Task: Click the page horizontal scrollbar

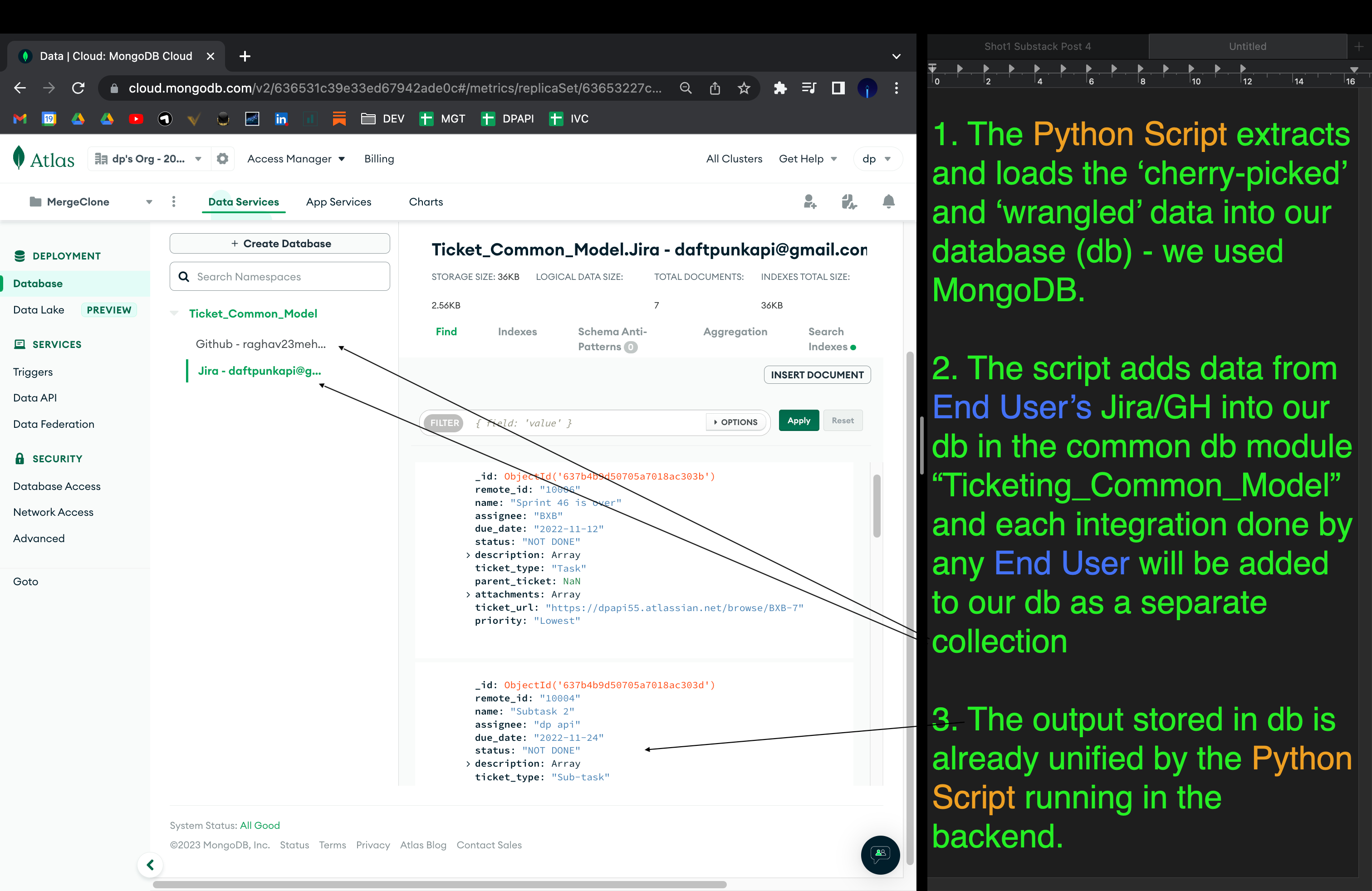Action: click(439, 884)
